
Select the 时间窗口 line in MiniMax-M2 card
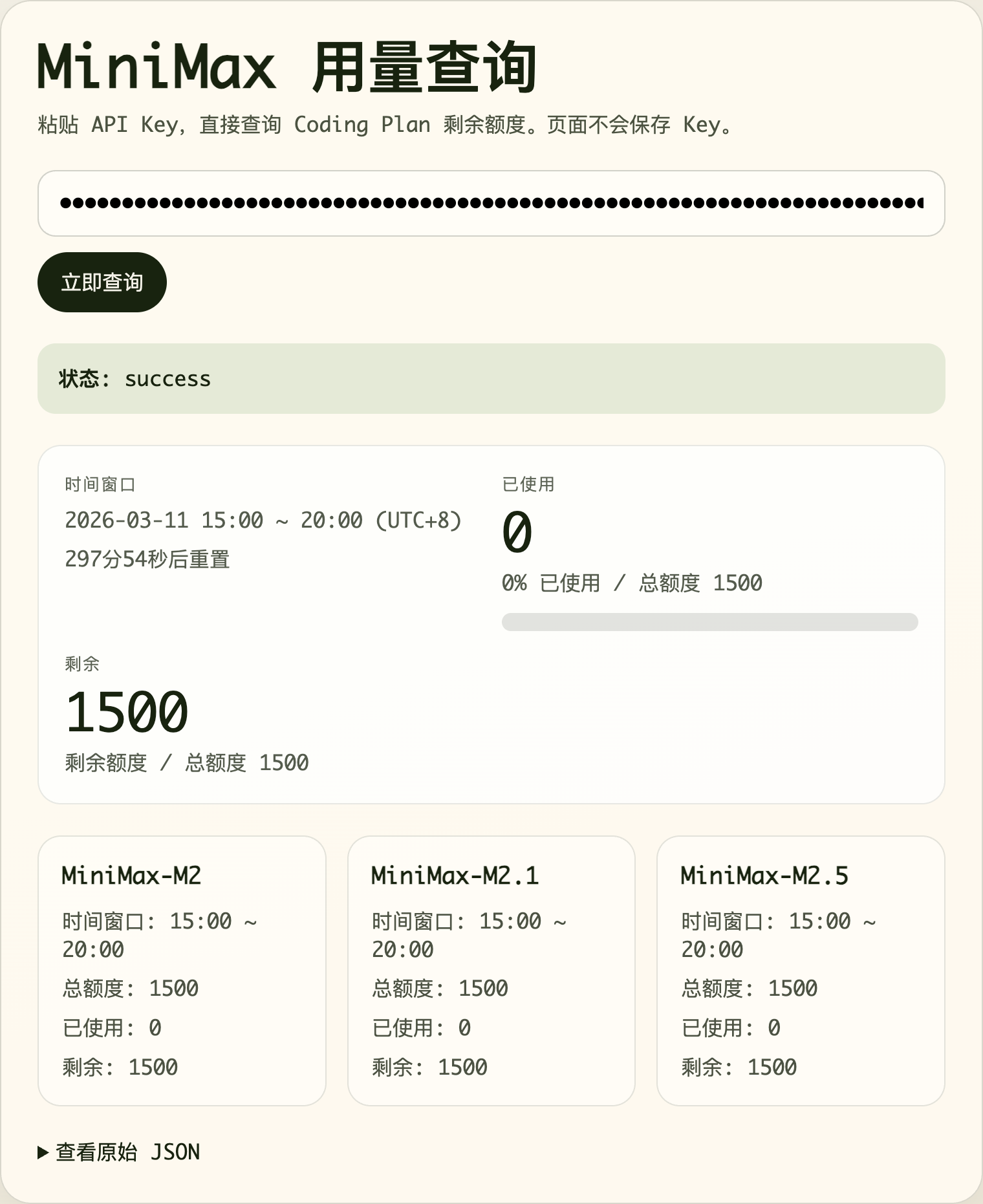tap(160, 935)
